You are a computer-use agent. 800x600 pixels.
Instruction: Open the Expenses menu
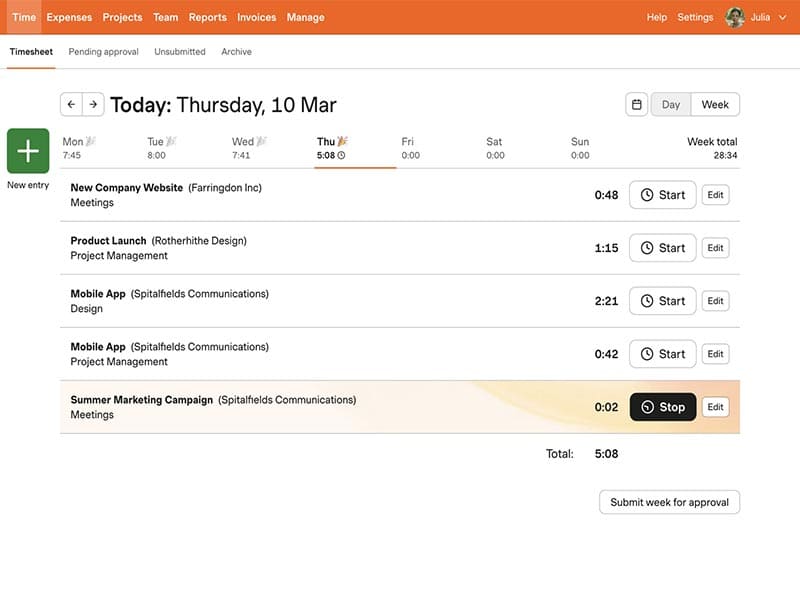click(69, 17)
